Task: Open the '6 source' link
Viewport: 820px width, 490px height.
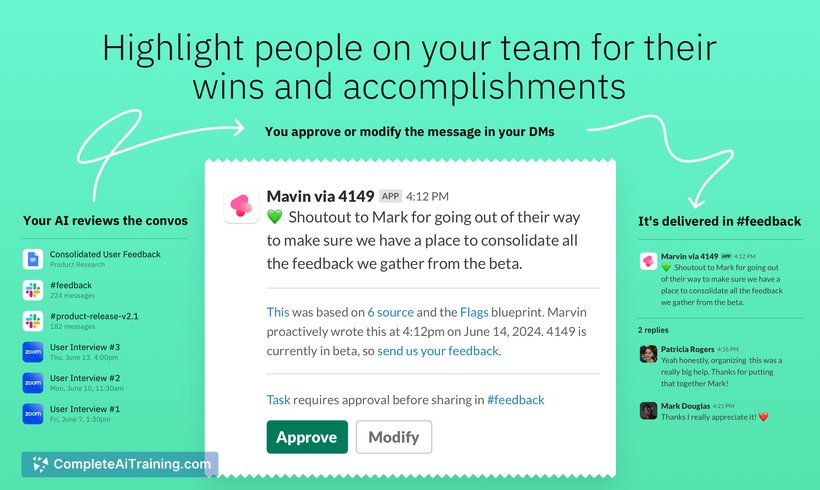Action: tap(390, 312)
